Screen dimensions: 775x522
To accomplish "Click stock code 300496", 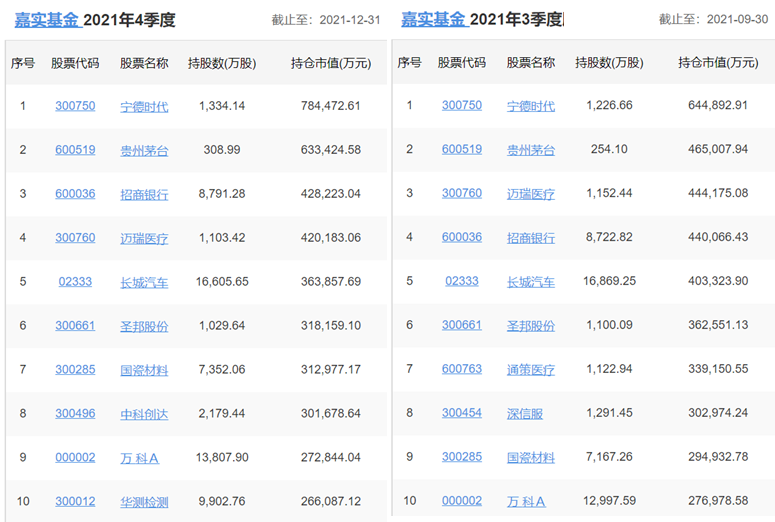I will coord(75,413).
